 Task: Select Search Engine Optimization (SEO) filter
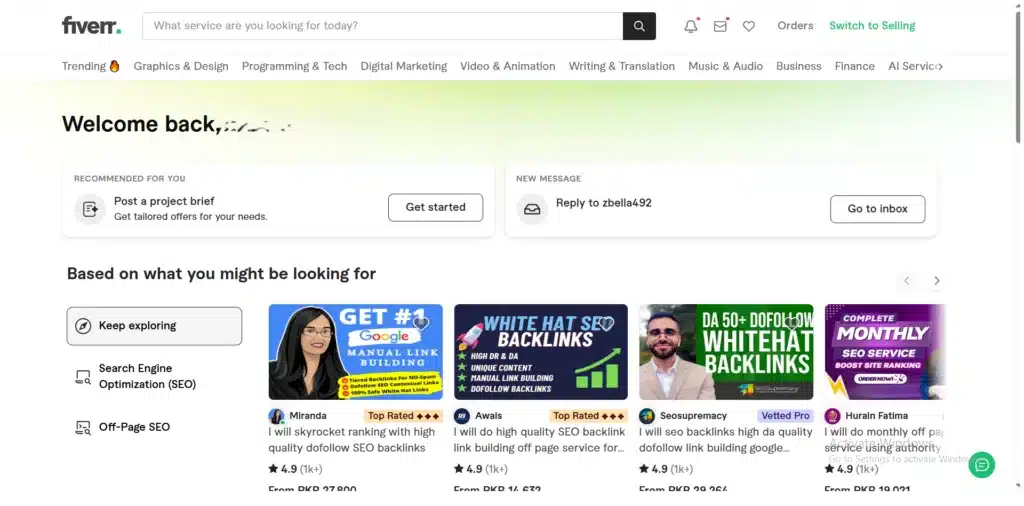(154, 377)
